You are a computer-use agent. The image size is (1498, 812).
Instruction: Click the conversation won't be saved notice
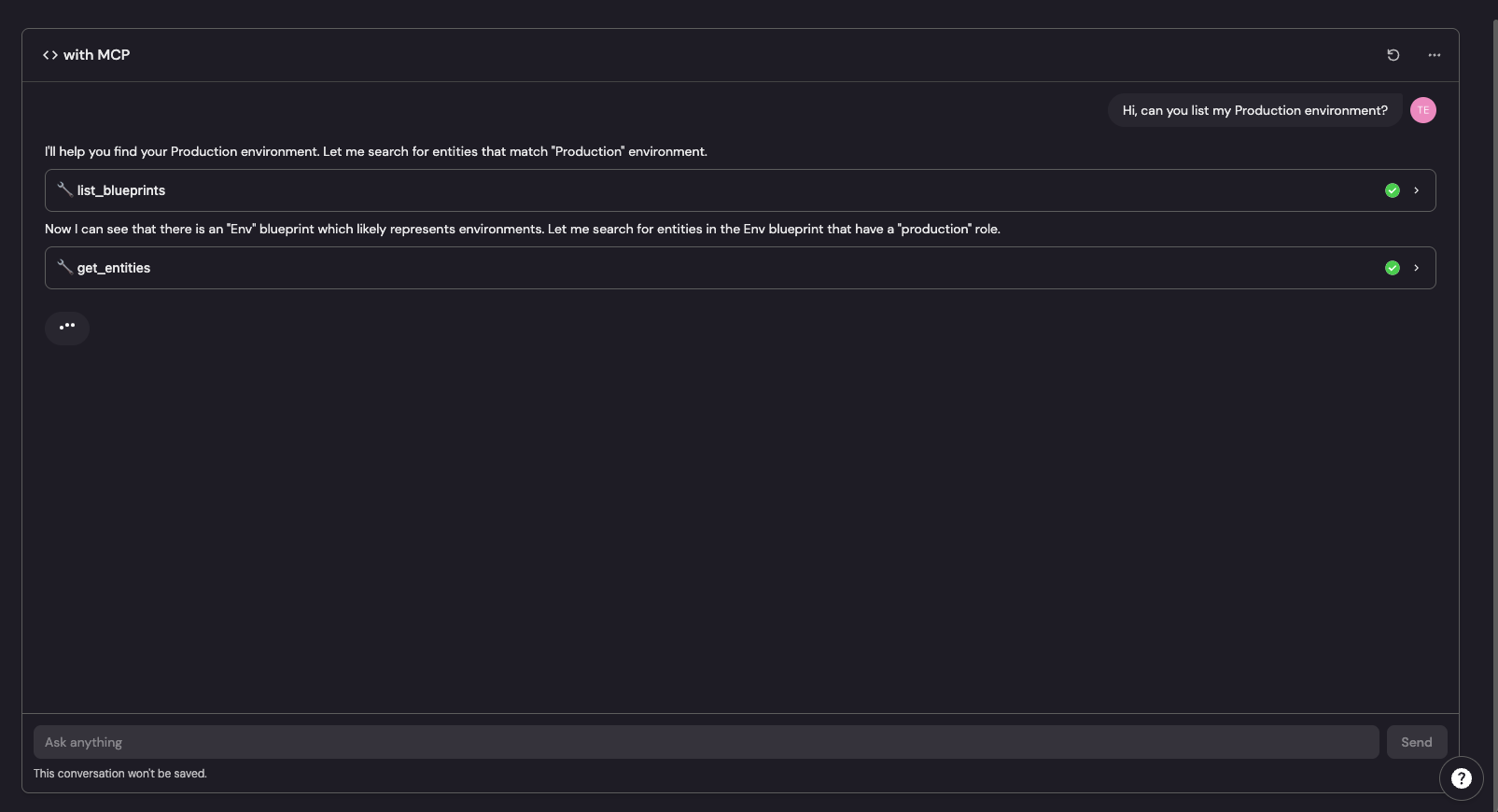click(x=120, y=774)
